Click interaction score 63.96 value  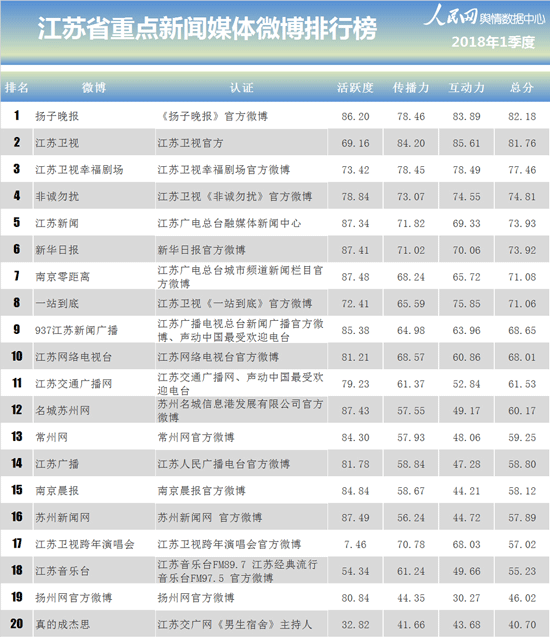tap(466, 331)
